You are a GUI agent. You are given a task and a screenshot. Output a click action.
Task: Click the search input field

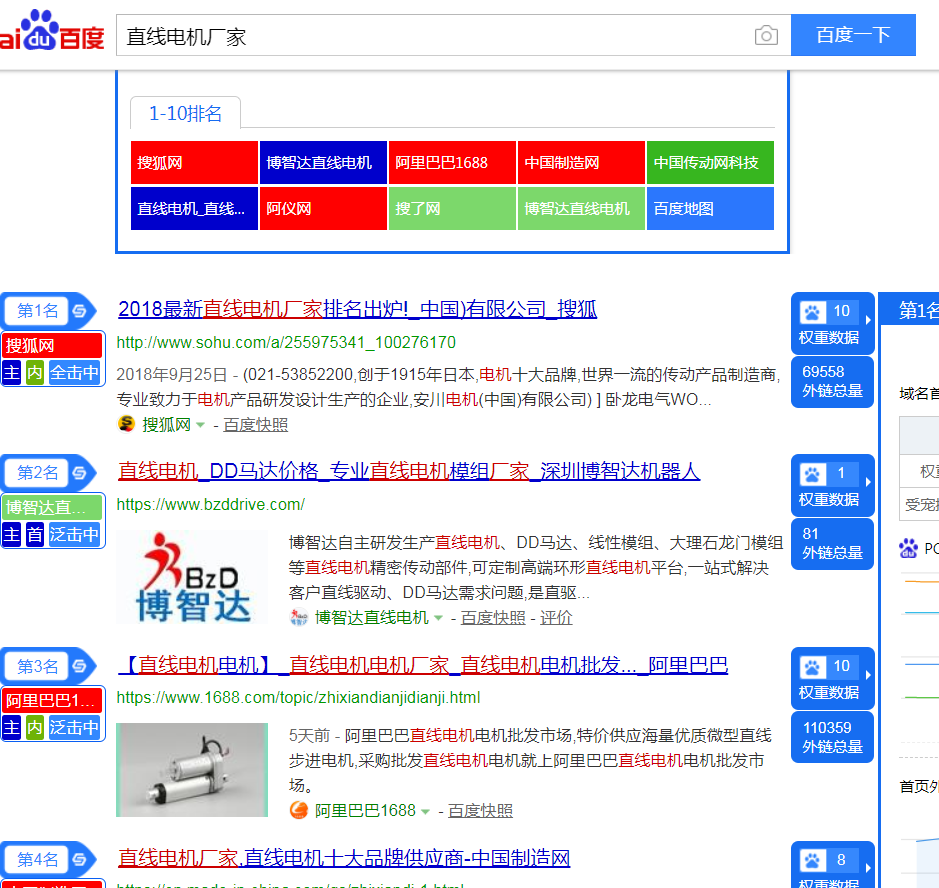(x=435, y=36)
